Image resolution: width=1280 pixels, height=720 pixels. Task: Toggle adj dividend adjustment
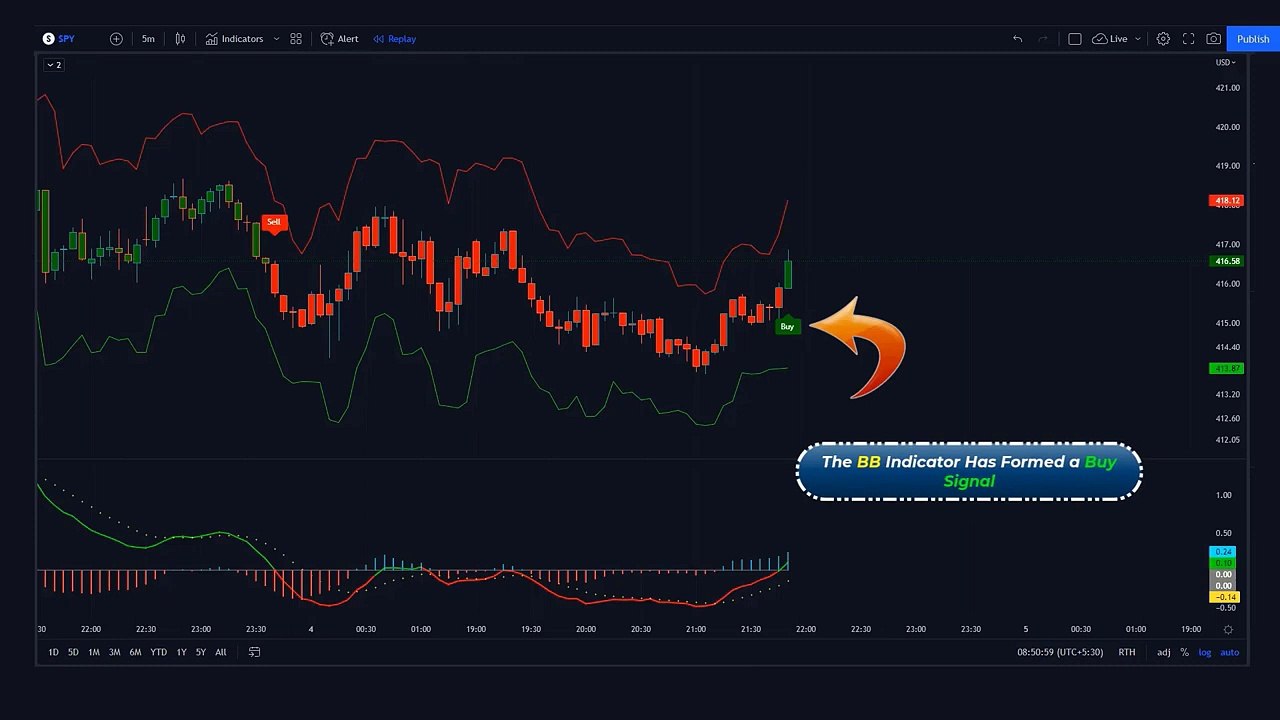coord(1164,652)
